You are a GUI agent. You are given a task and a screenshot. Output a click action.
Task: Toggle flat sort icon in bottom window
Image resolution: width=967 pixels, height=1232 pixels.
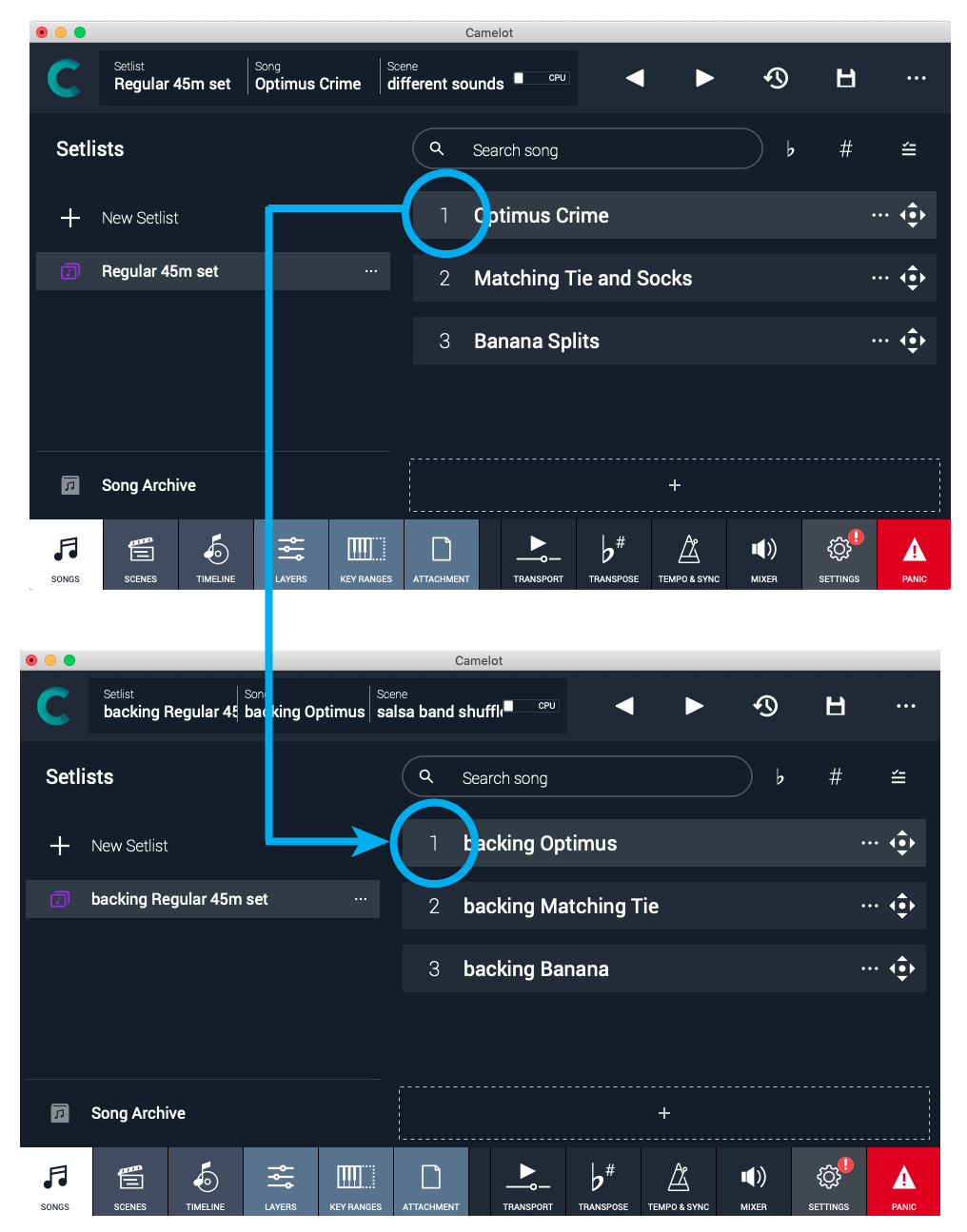[x=780, y=777]
